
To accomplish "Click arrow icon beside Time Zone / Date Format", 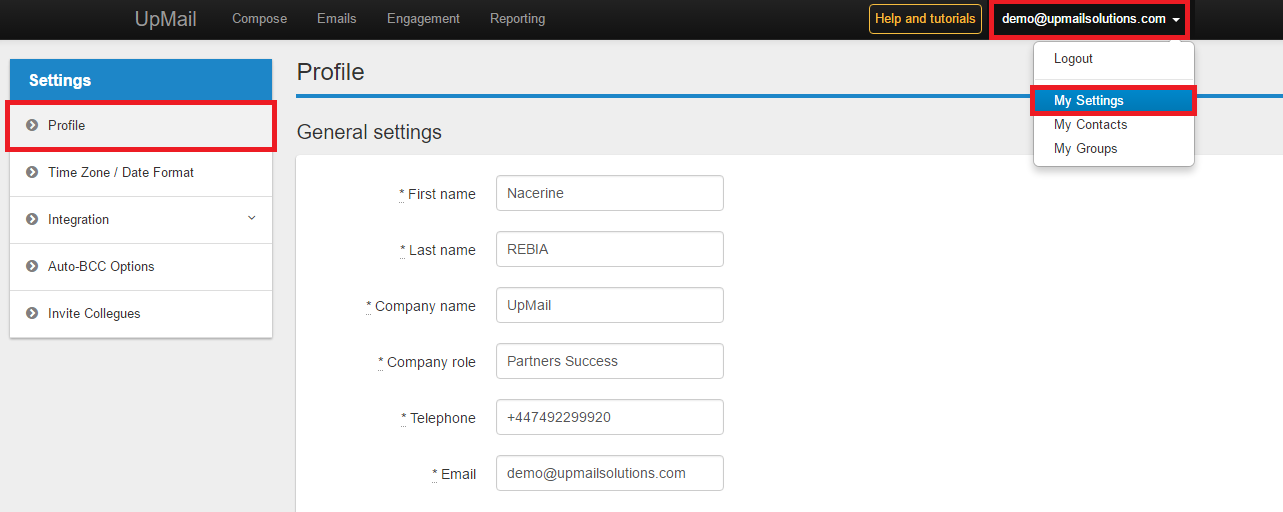I will pos(32,173).
